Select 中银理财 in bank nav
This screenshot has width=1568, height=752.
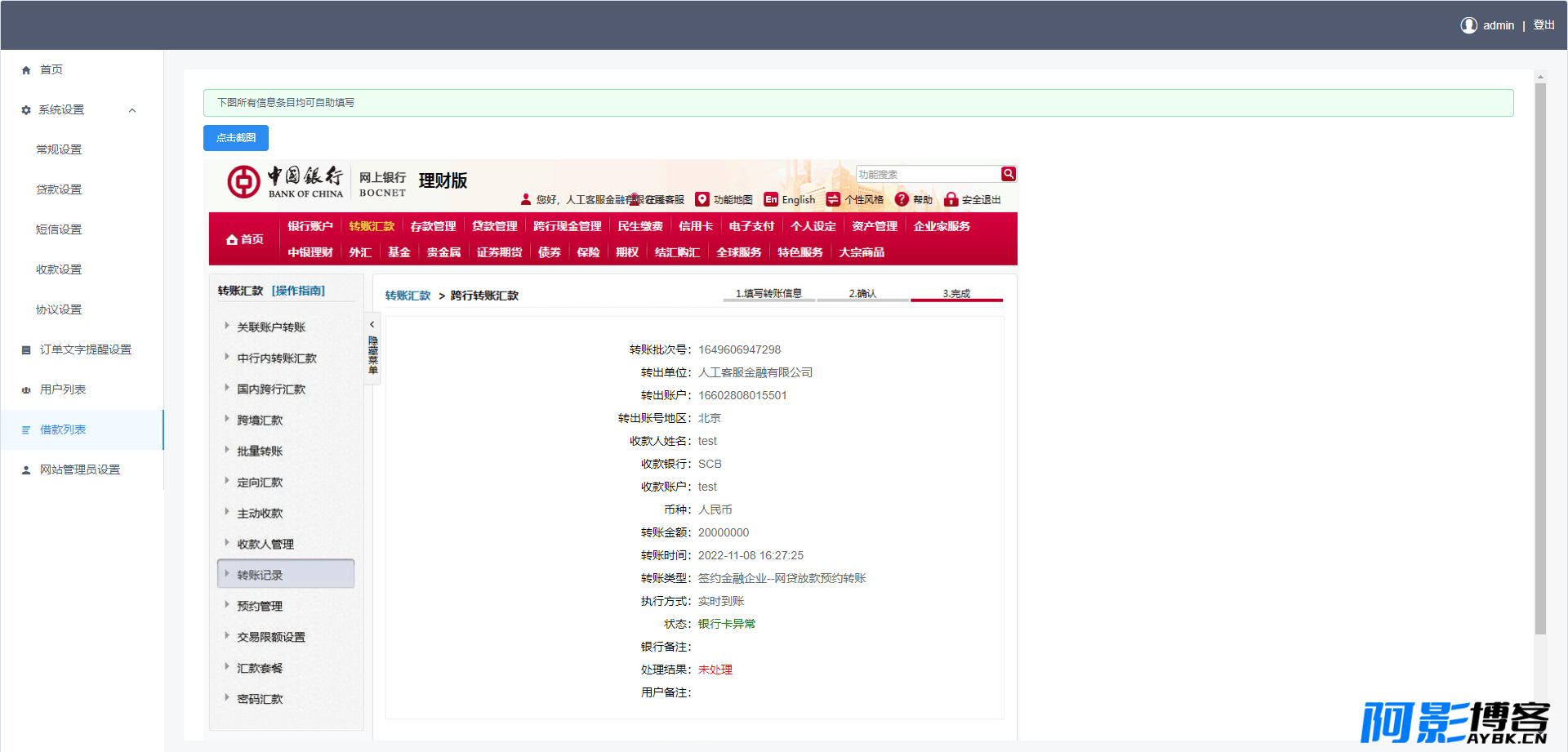point(310,252)
